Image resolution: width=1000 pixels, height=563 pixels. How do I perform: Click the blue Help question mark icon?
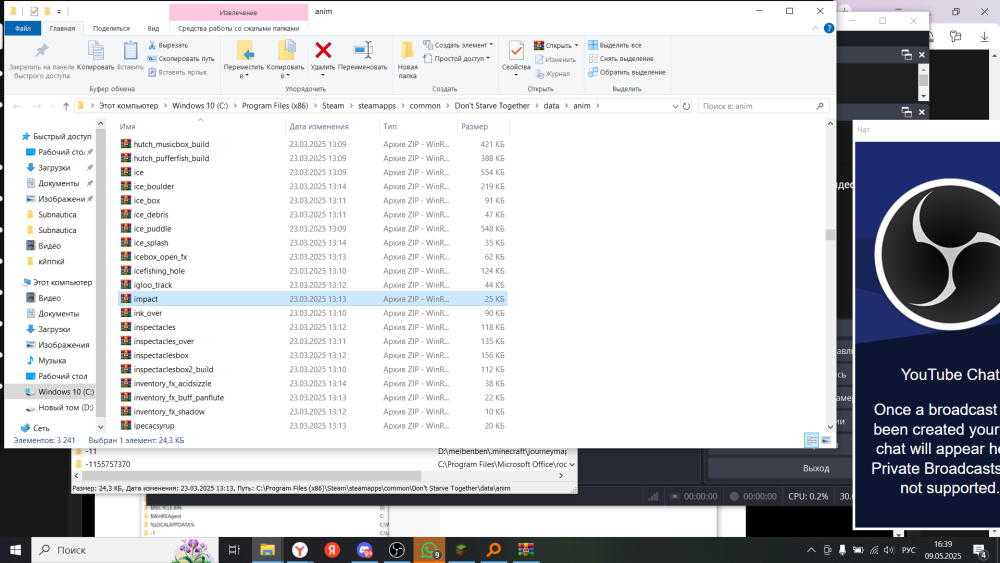point(828,28)
